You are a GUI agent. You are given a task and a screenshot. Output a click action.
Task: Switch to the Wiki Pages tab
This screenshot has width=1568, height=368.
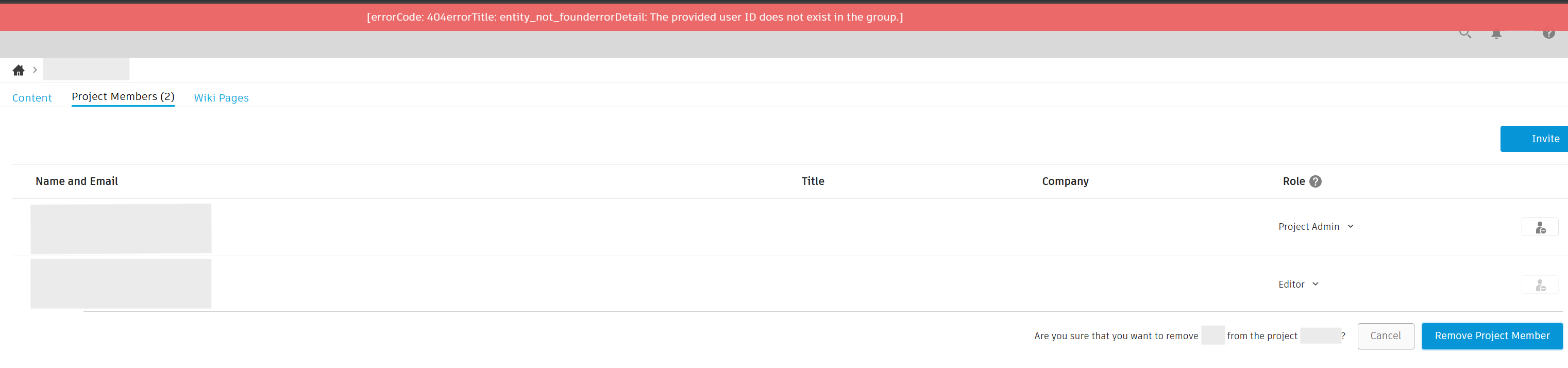[221, 97]
